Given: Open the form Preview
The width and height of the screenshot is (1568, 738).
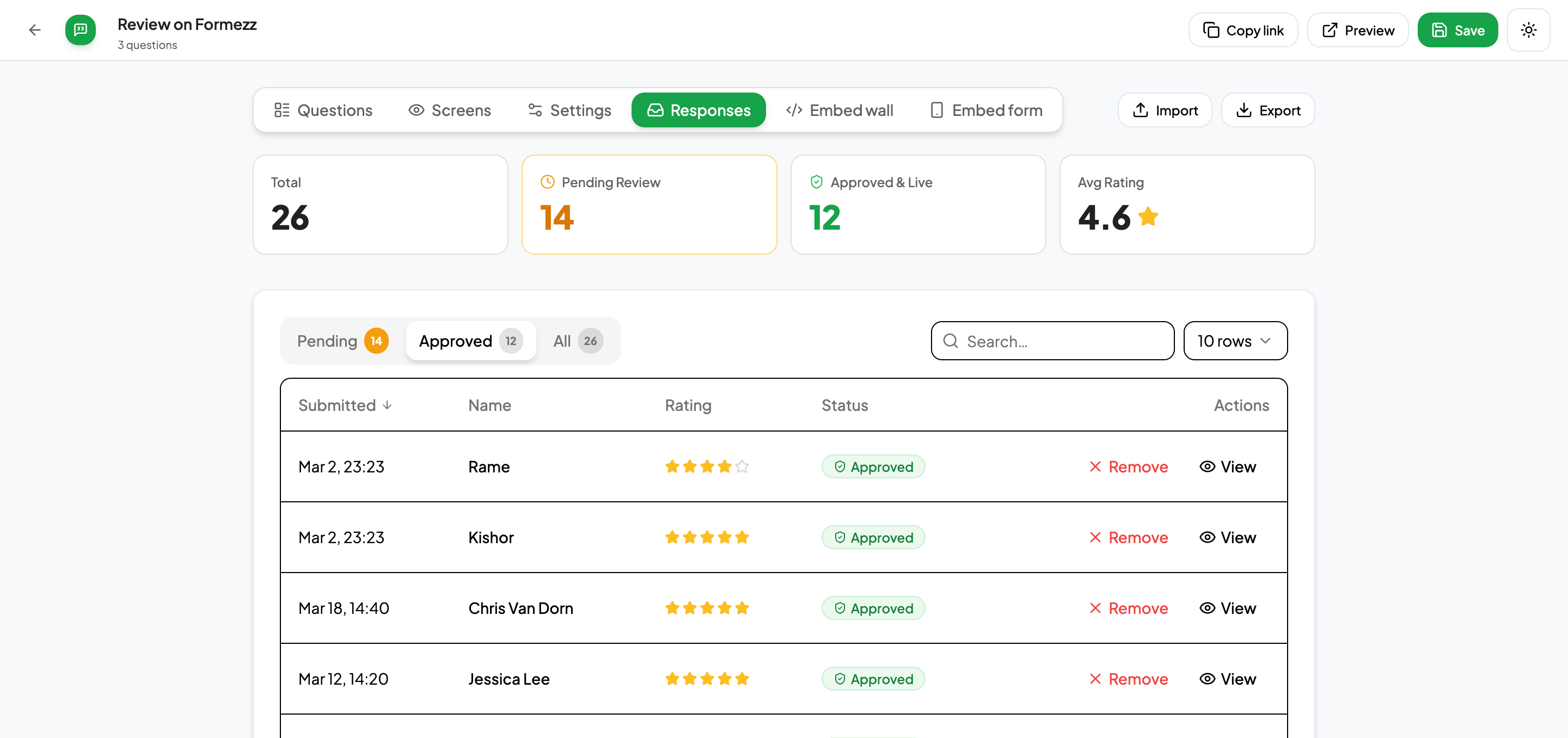Looking at the screenshot, I should pyautogui.click(x=1358, y=30).
